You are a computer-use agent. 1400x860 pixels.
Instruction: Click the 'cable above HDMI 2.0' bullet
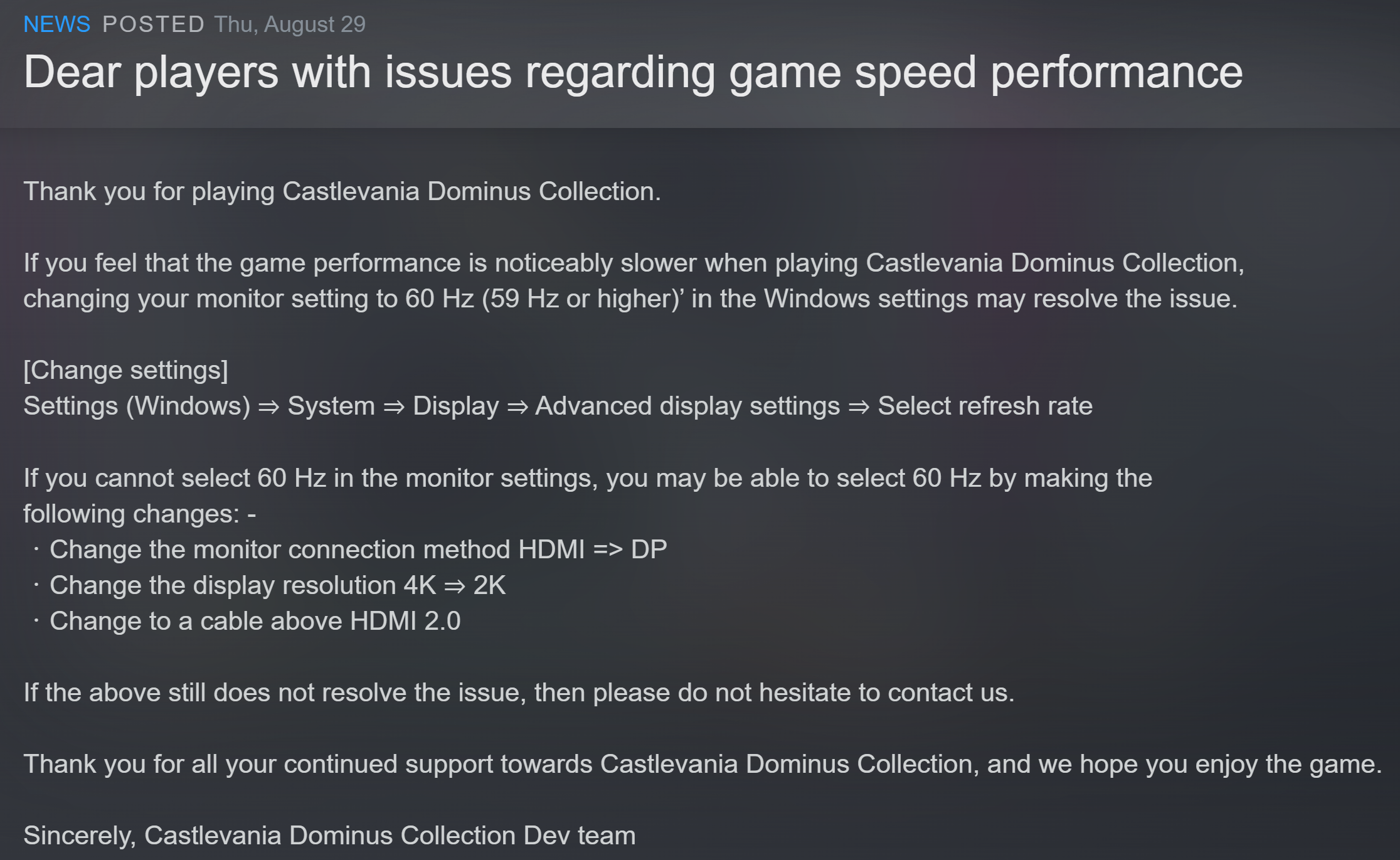point(255,621)
